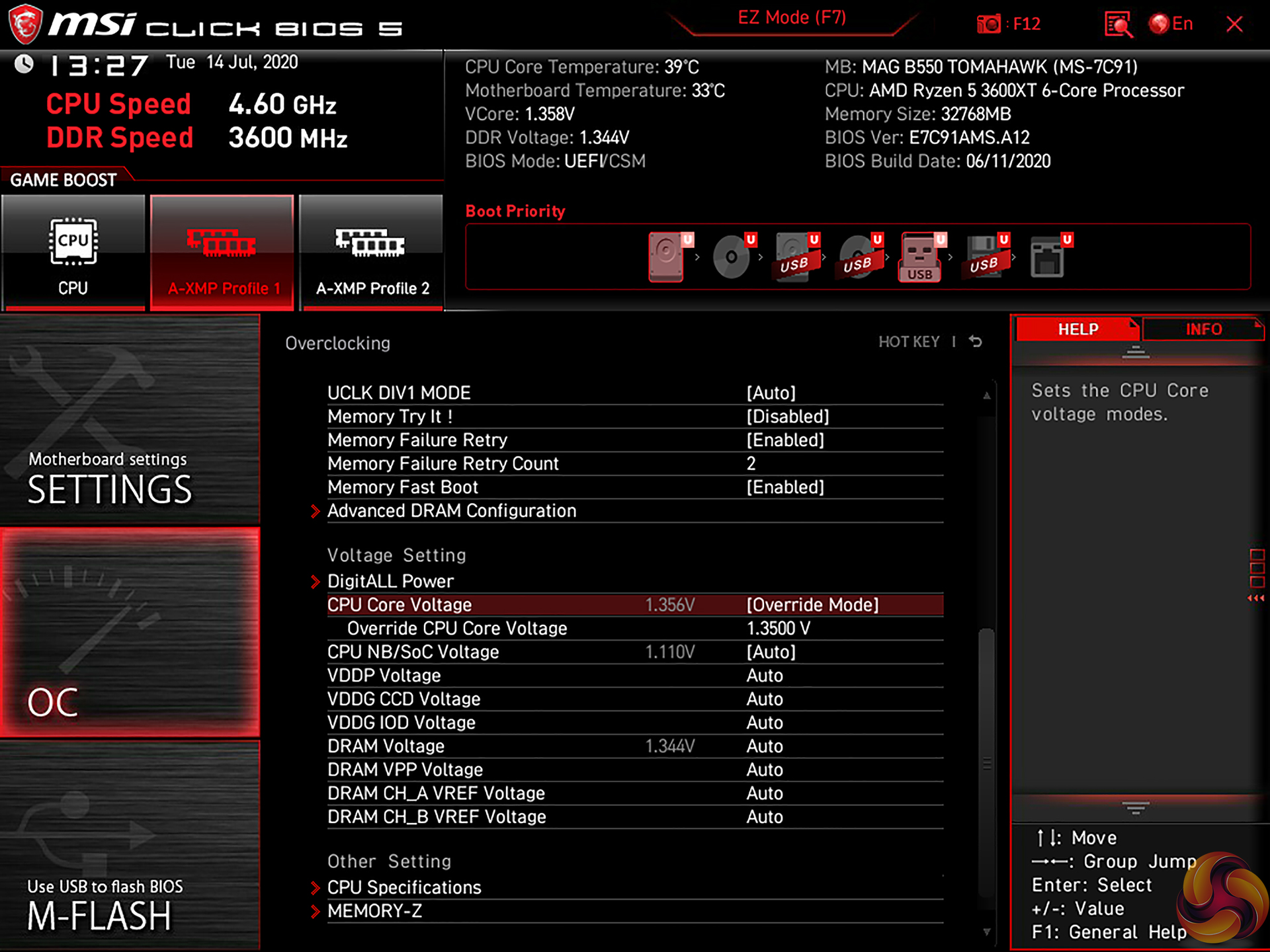Click the clock icon beside the time
The width and height of the screenshot is (1270, 952).
[x=24, y=64]
